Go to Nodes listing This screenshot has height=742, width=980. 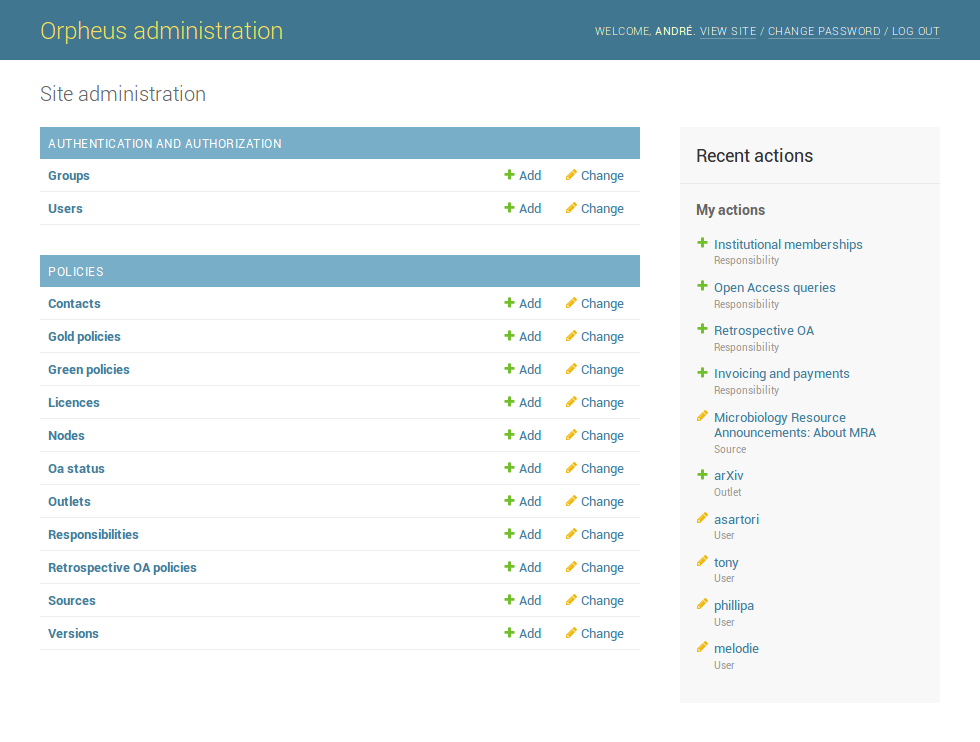[66, 436]
